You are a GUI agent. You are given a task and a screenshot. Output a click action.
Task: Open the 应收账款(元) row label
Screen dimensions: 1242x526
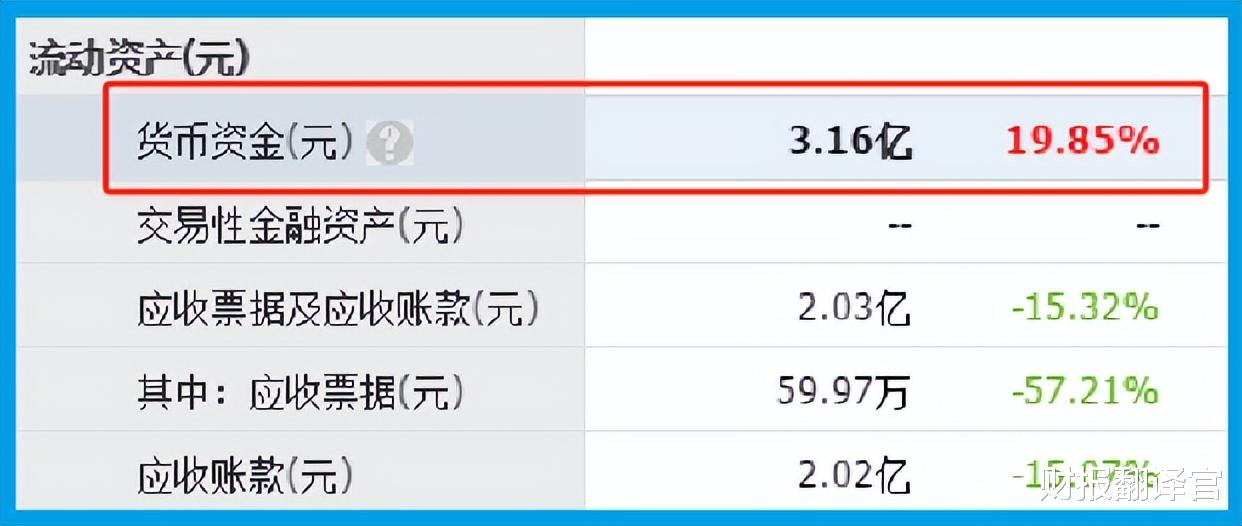click(x=245, y=475)
